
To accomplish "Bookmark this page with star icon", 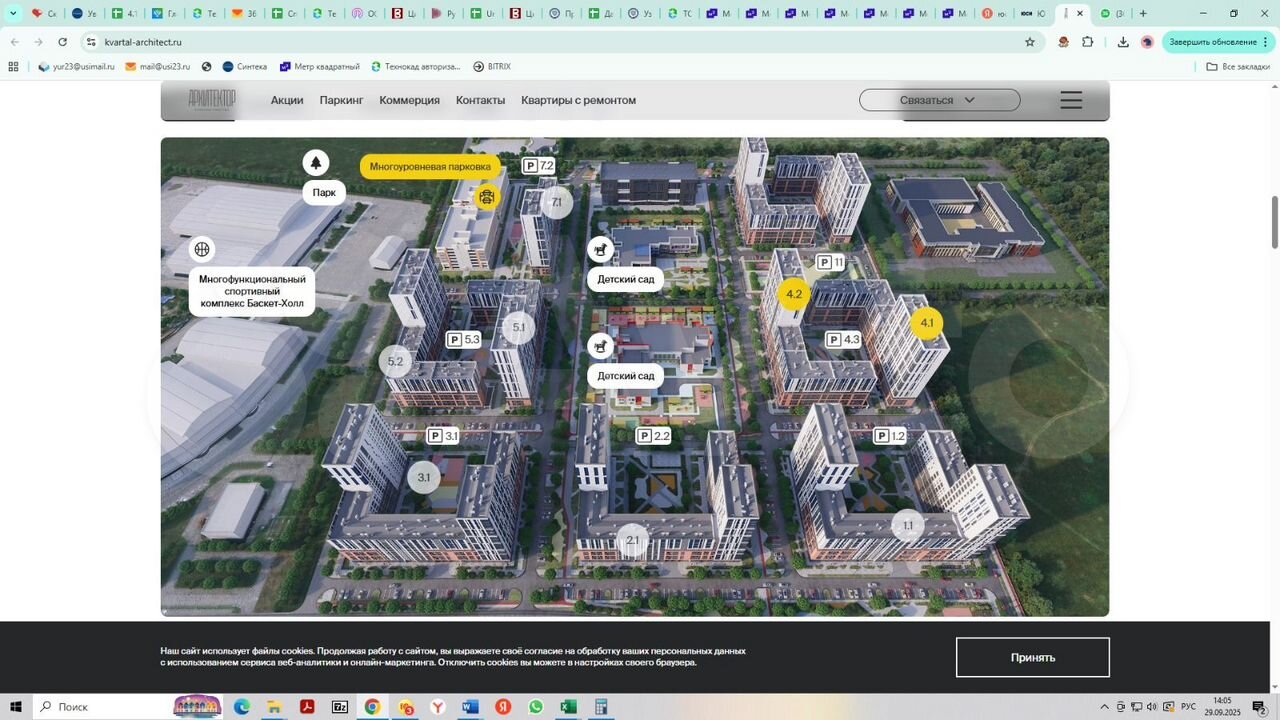I will click(1030, 42).
